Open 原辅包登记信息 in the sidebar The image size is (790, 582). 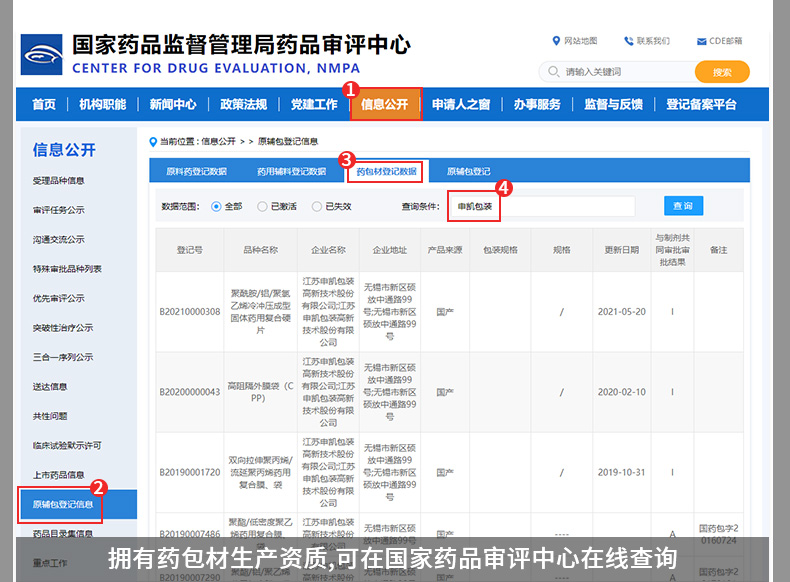tap(64, 504)
